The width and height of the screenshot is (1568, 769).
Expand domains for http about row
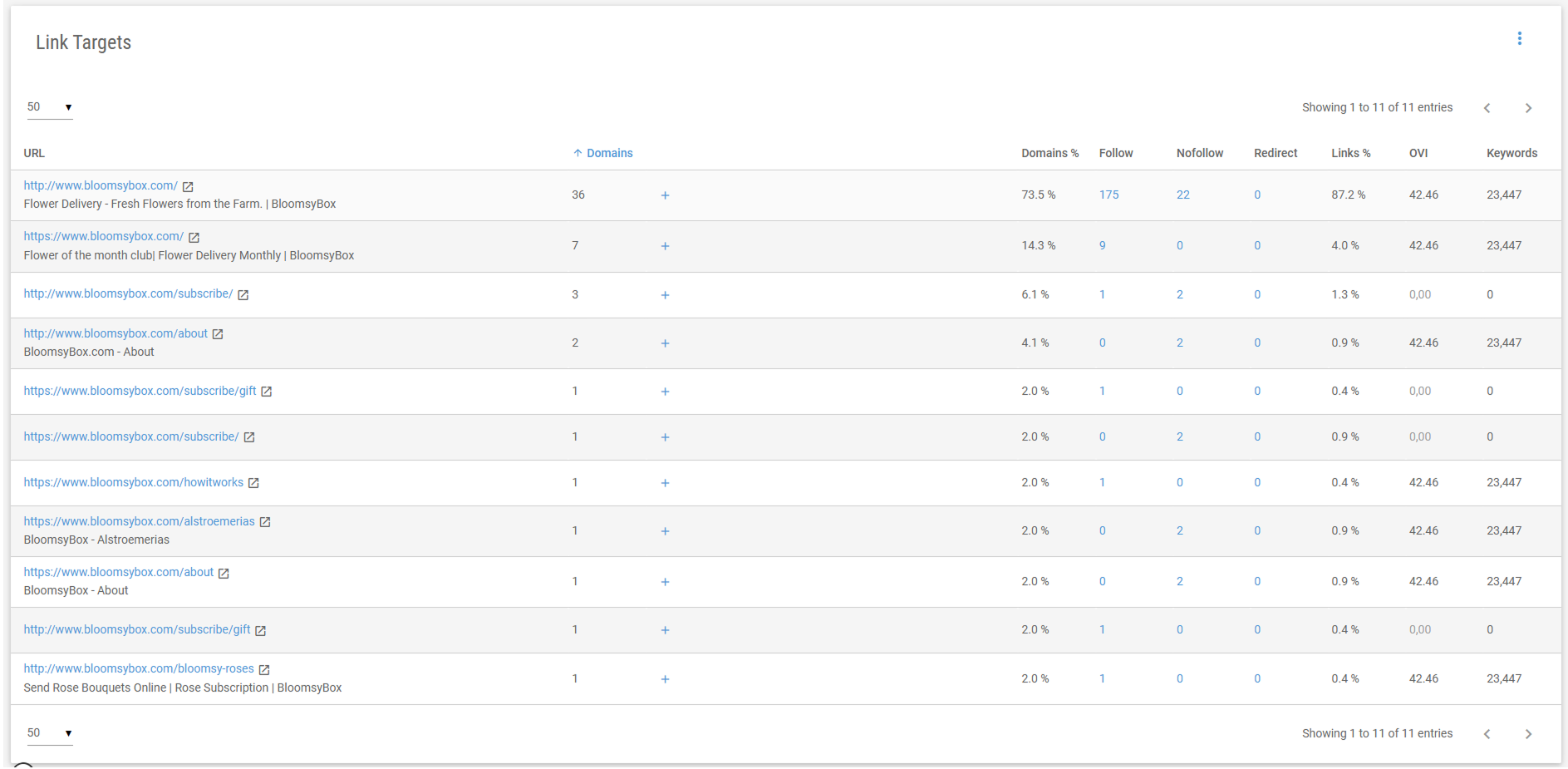pyautogui.click(x=665, y=343)
